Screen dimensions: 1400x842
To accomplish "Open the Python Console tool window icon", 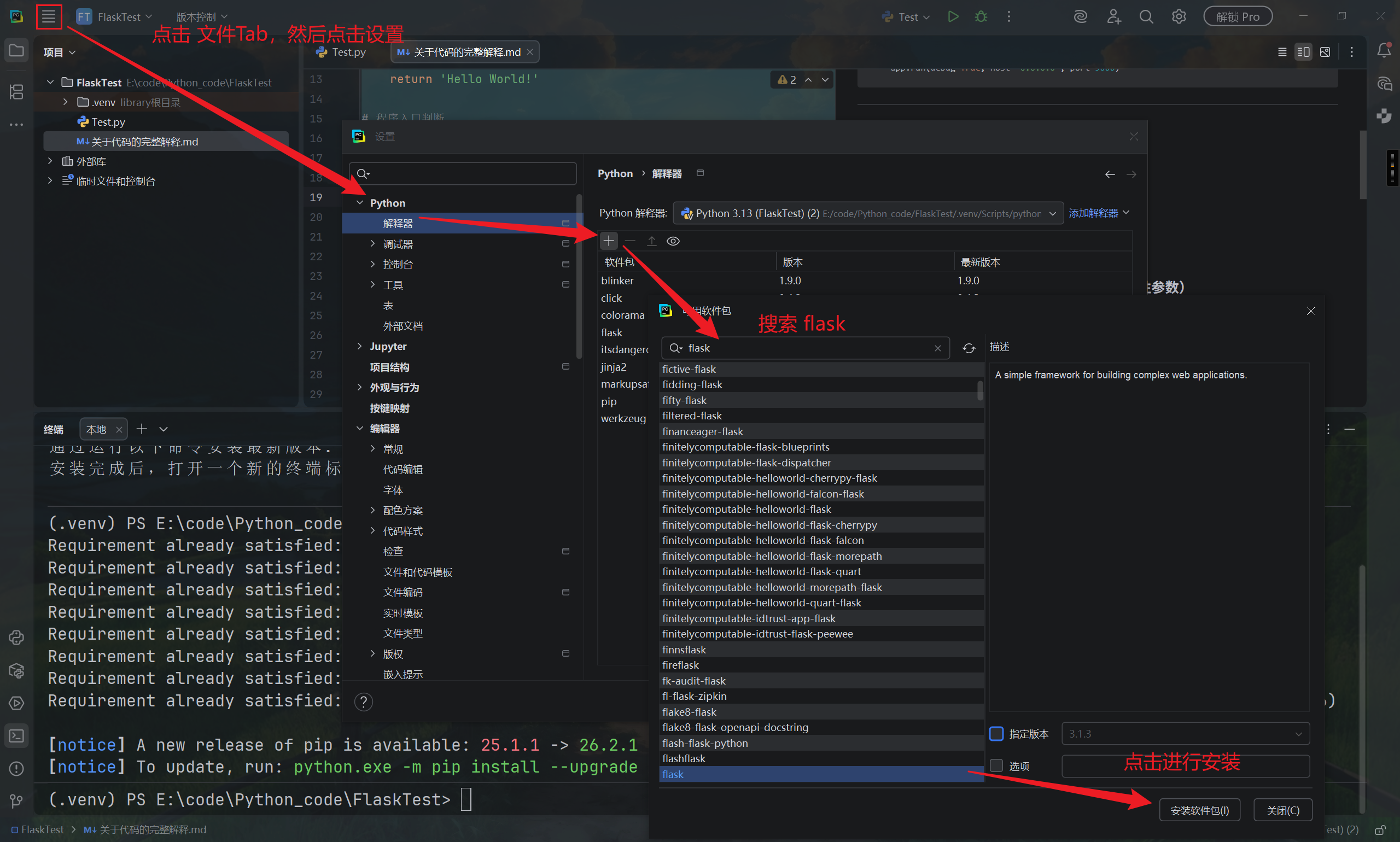I will (x=16, y=637).
